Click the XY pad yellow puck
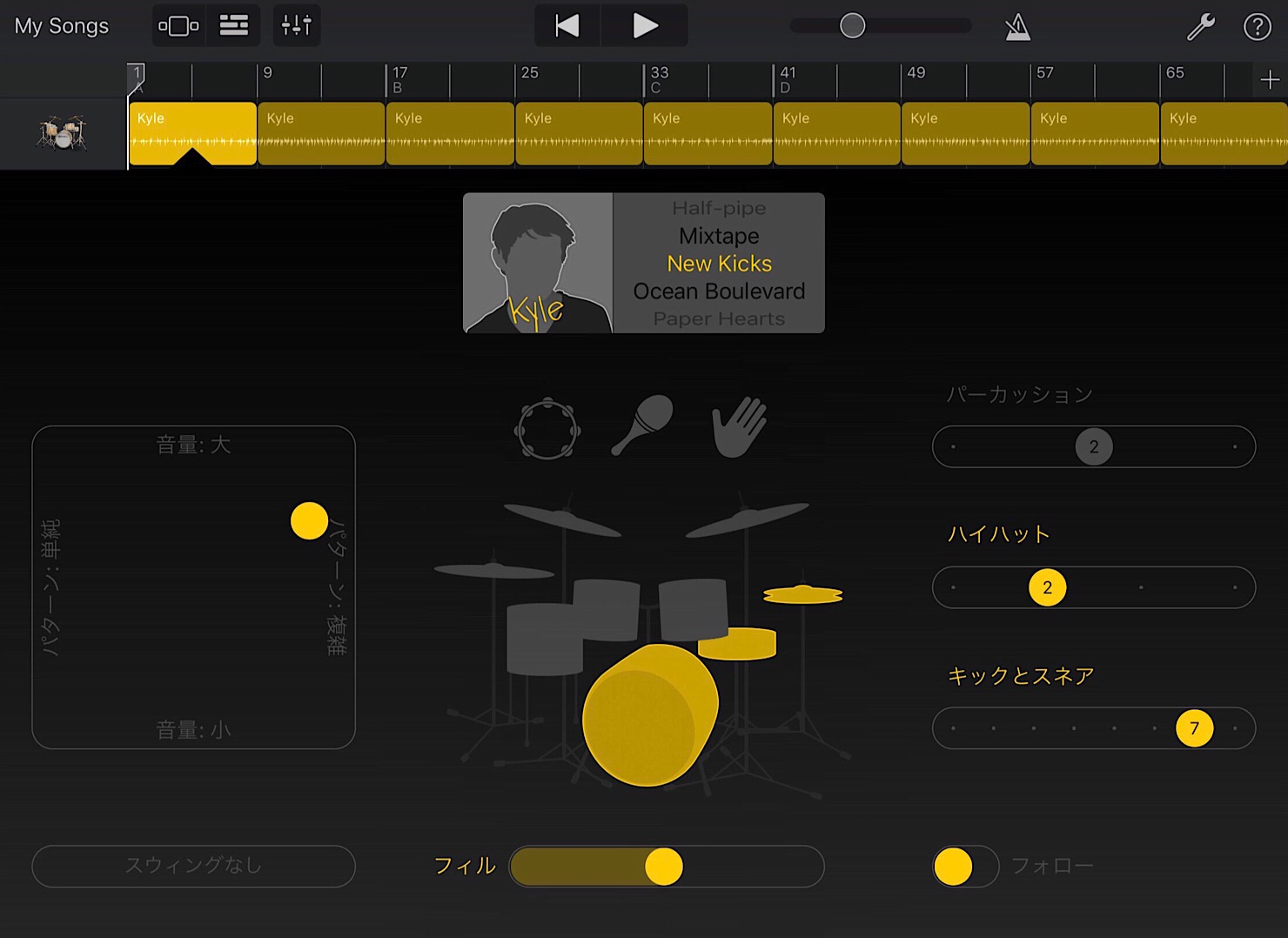 coord(309,520)
